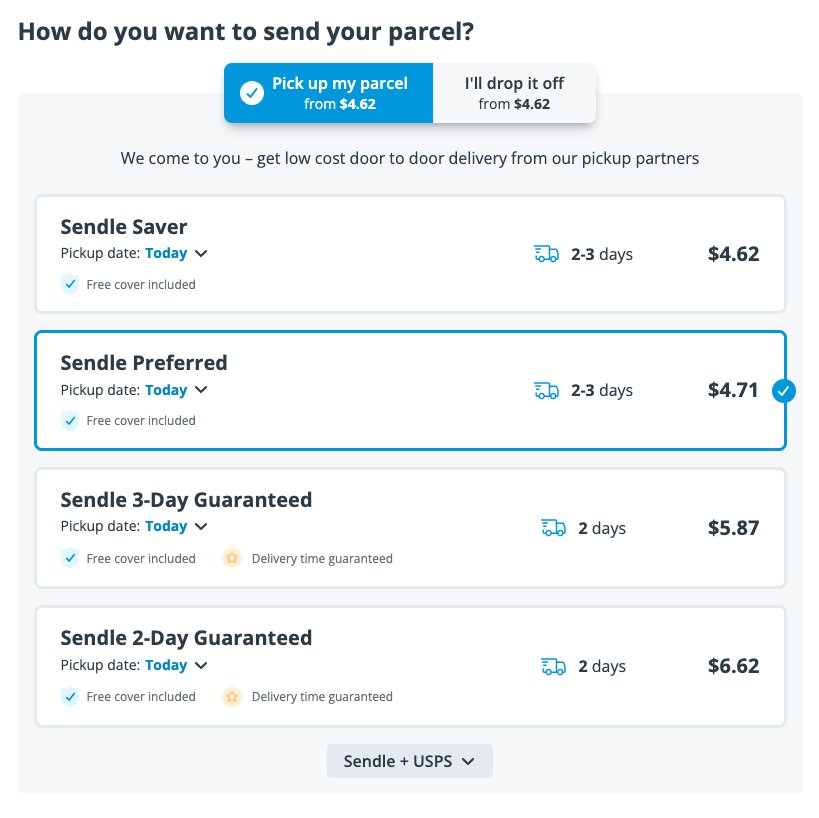
Task: Click Today link under Sendle 2-Day Guaranteed
Action: point(166,665)
